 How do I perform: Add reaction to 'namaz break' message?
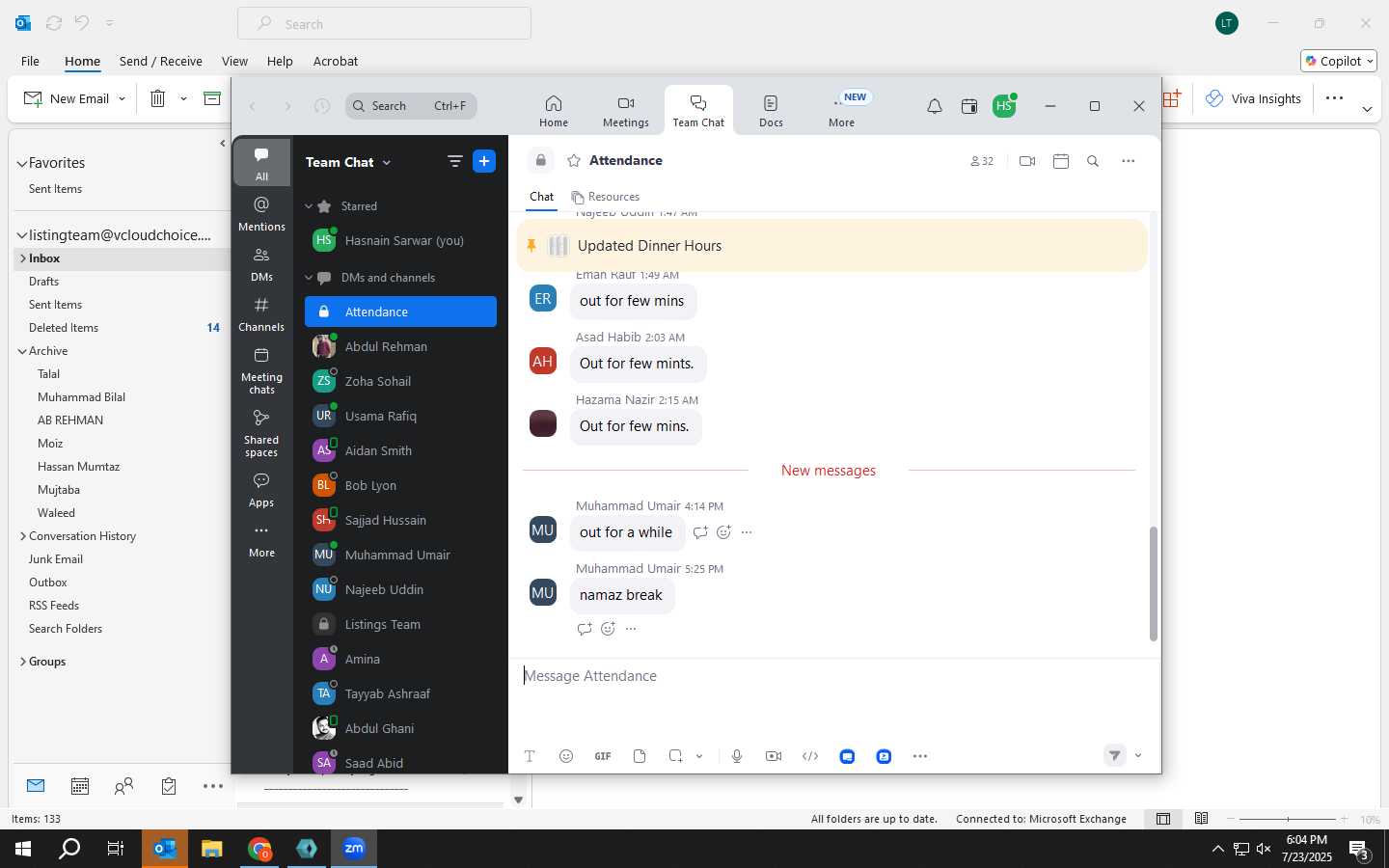(608, 629)
